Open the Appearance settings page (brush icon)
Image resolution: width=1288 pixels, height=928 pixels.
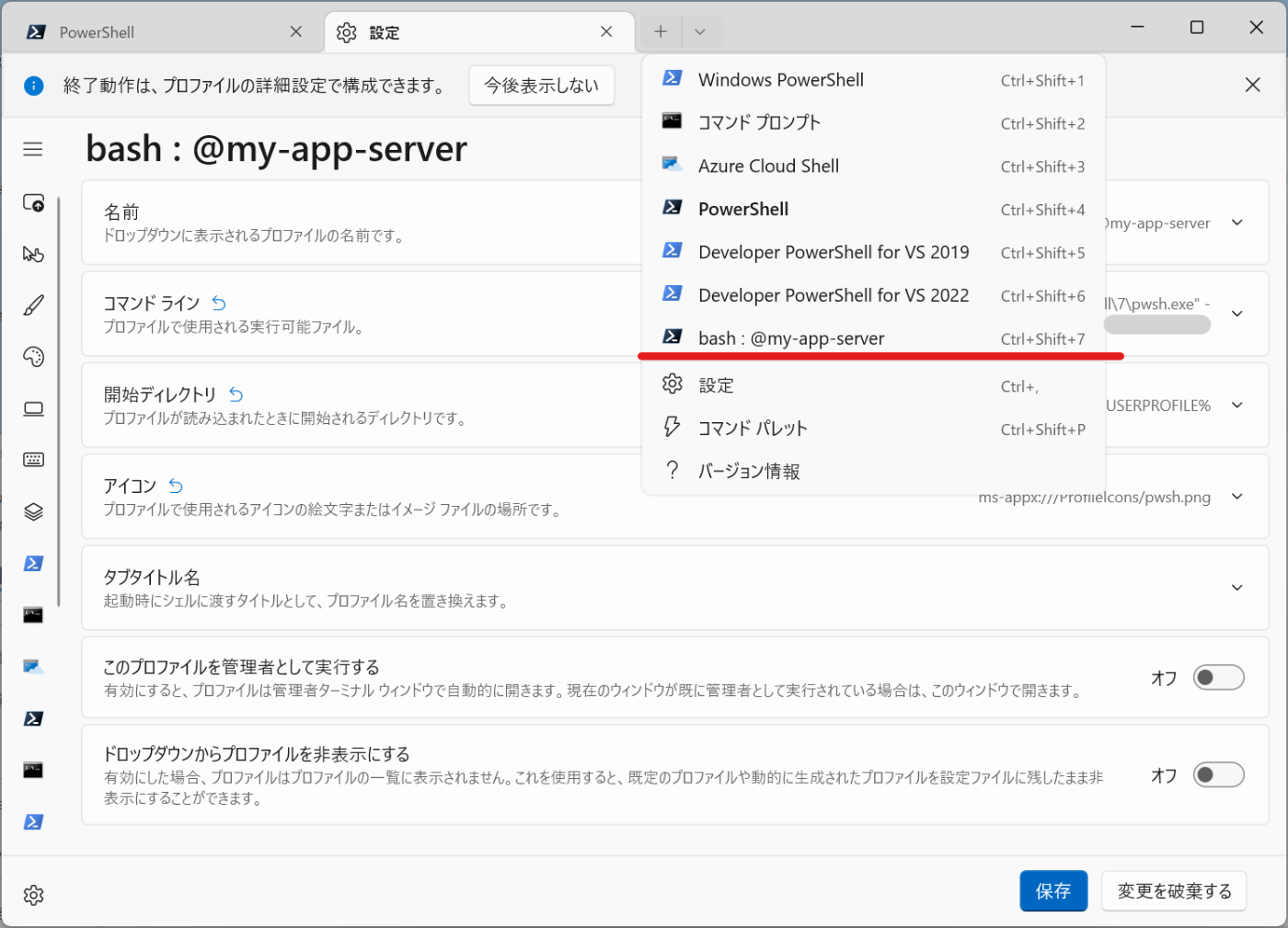coord(33,305)
